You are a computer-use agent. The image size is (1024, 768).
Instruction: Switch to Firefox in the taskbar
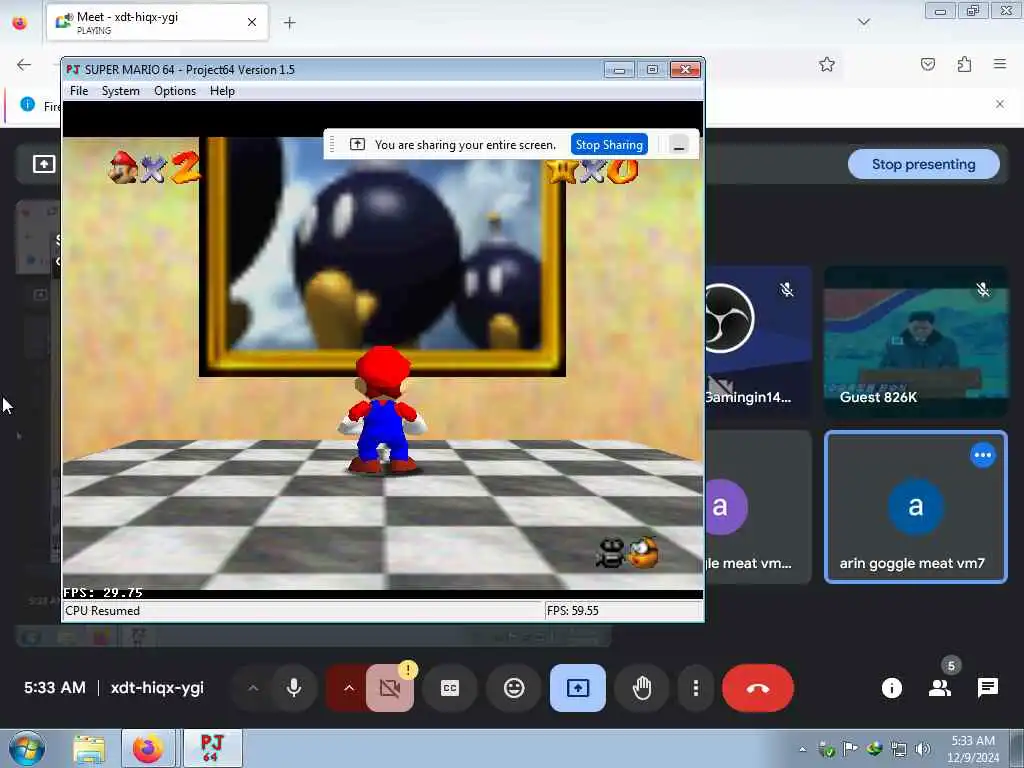[148, 748]
